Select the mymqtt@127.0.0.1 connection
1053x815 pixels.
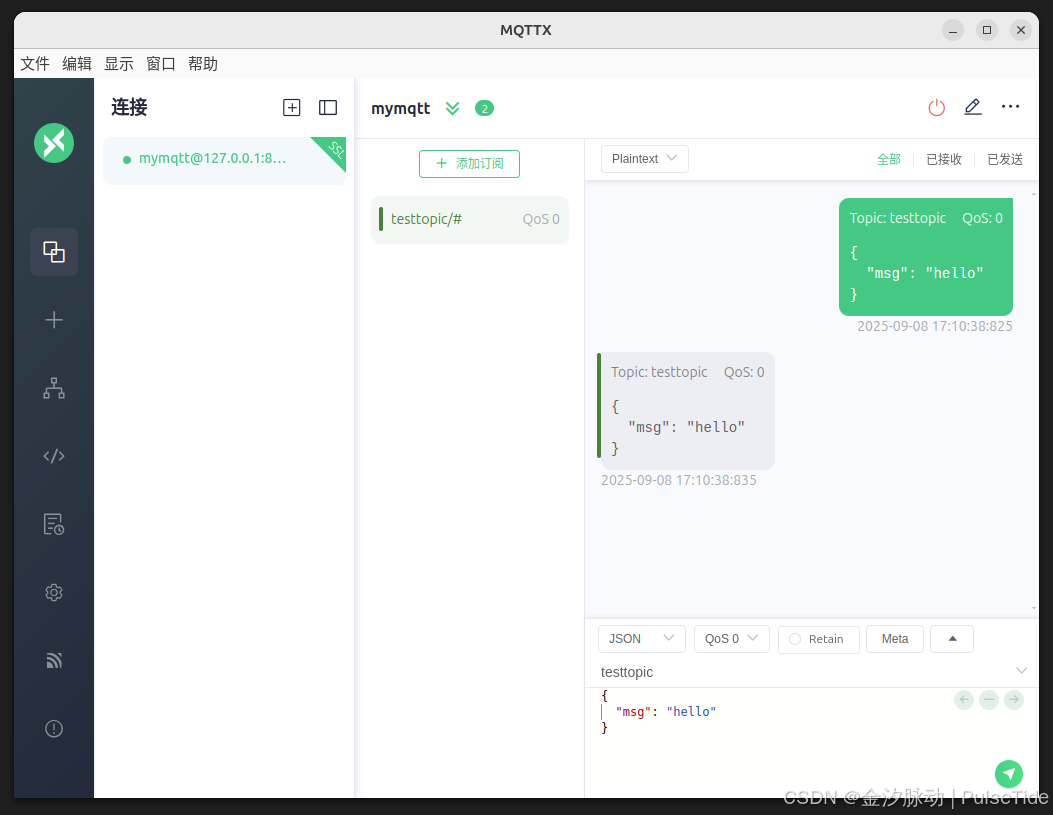224,160
